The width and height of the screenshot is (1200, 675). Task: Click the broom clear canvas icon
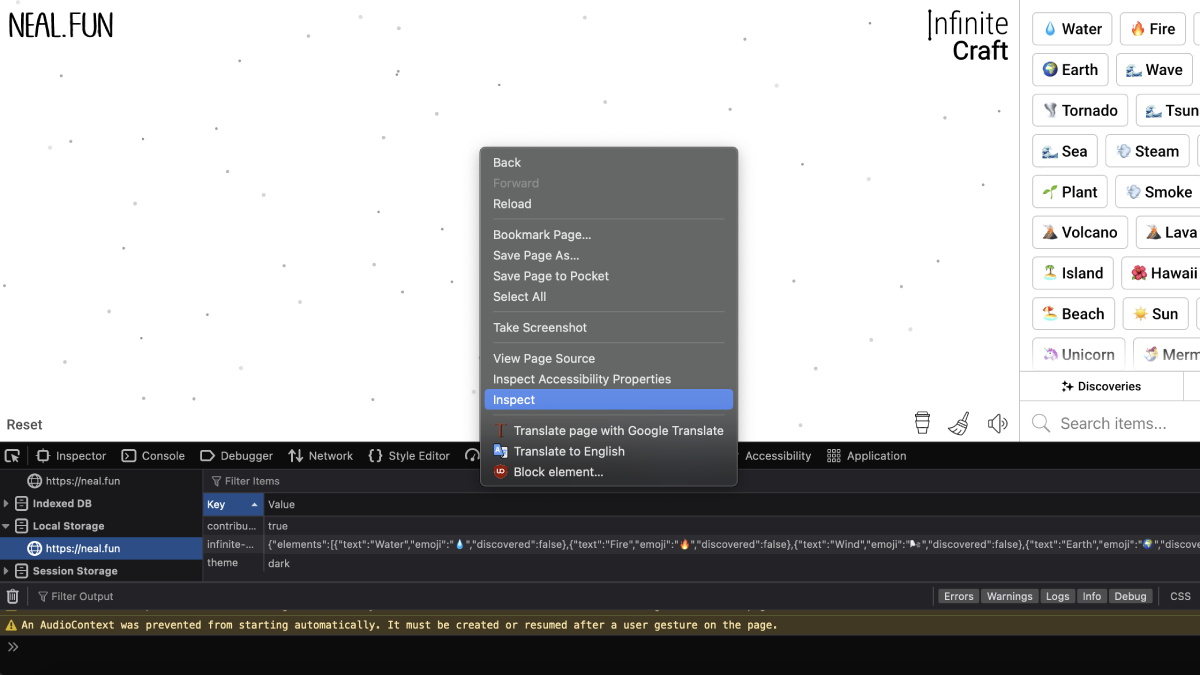click(x=959, y=423)
